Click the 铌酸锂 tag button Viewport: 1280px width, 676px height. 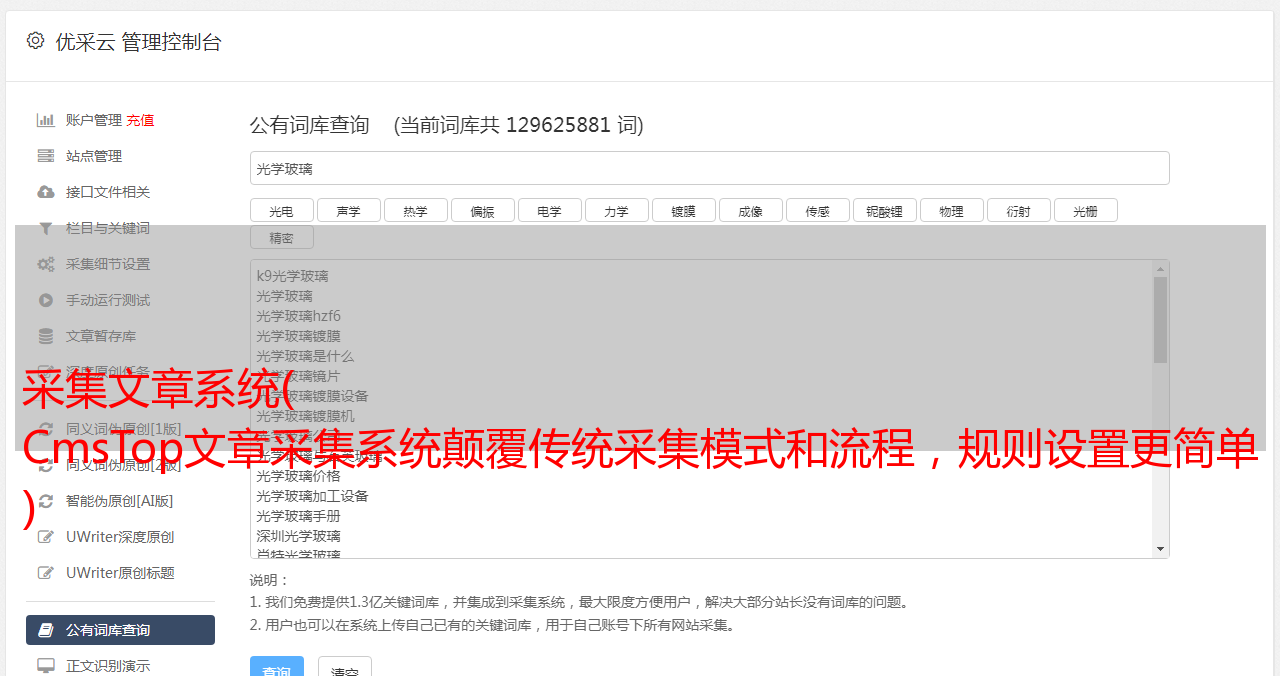885,210
